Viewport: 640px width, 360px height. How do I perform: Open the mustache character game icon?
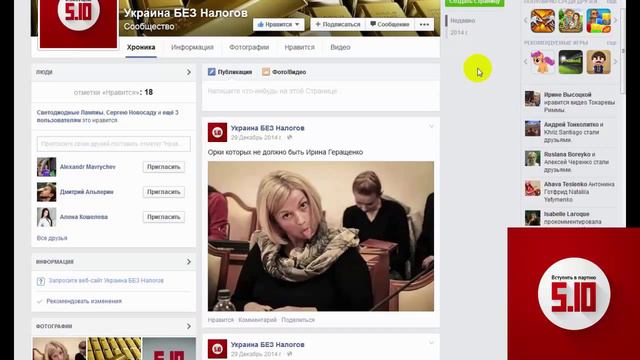tap(599, 62)
